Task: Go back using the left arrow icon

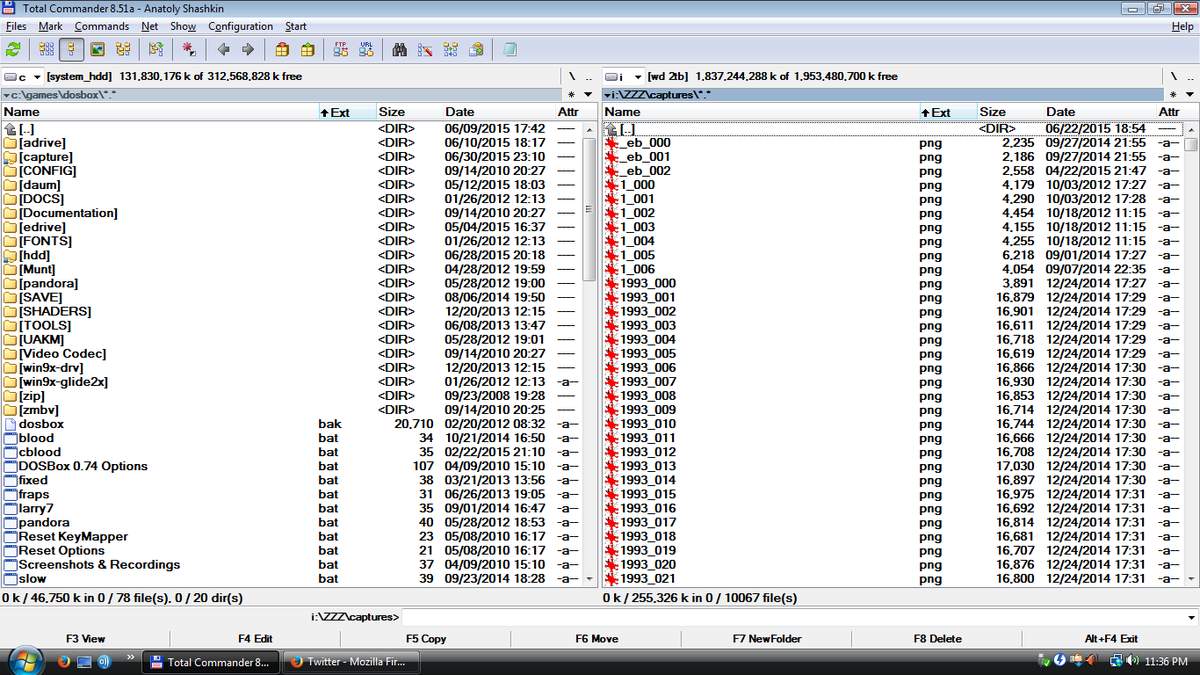Action: coord(223,49)
